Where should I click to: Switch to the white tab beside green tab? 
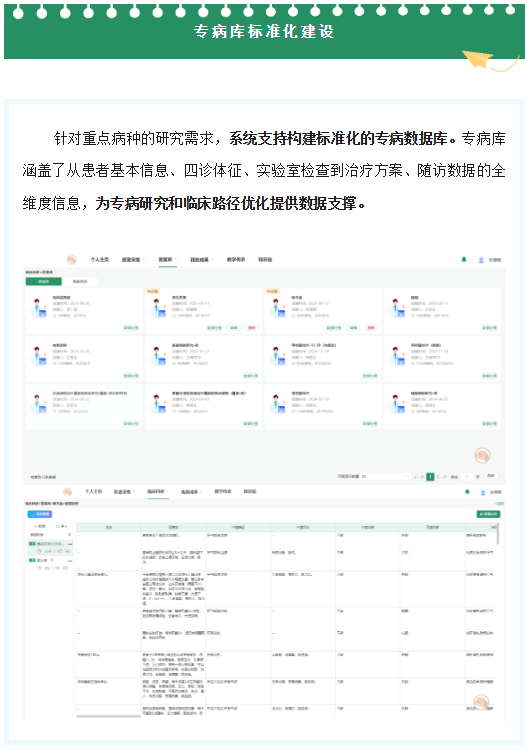coord(80,282)
